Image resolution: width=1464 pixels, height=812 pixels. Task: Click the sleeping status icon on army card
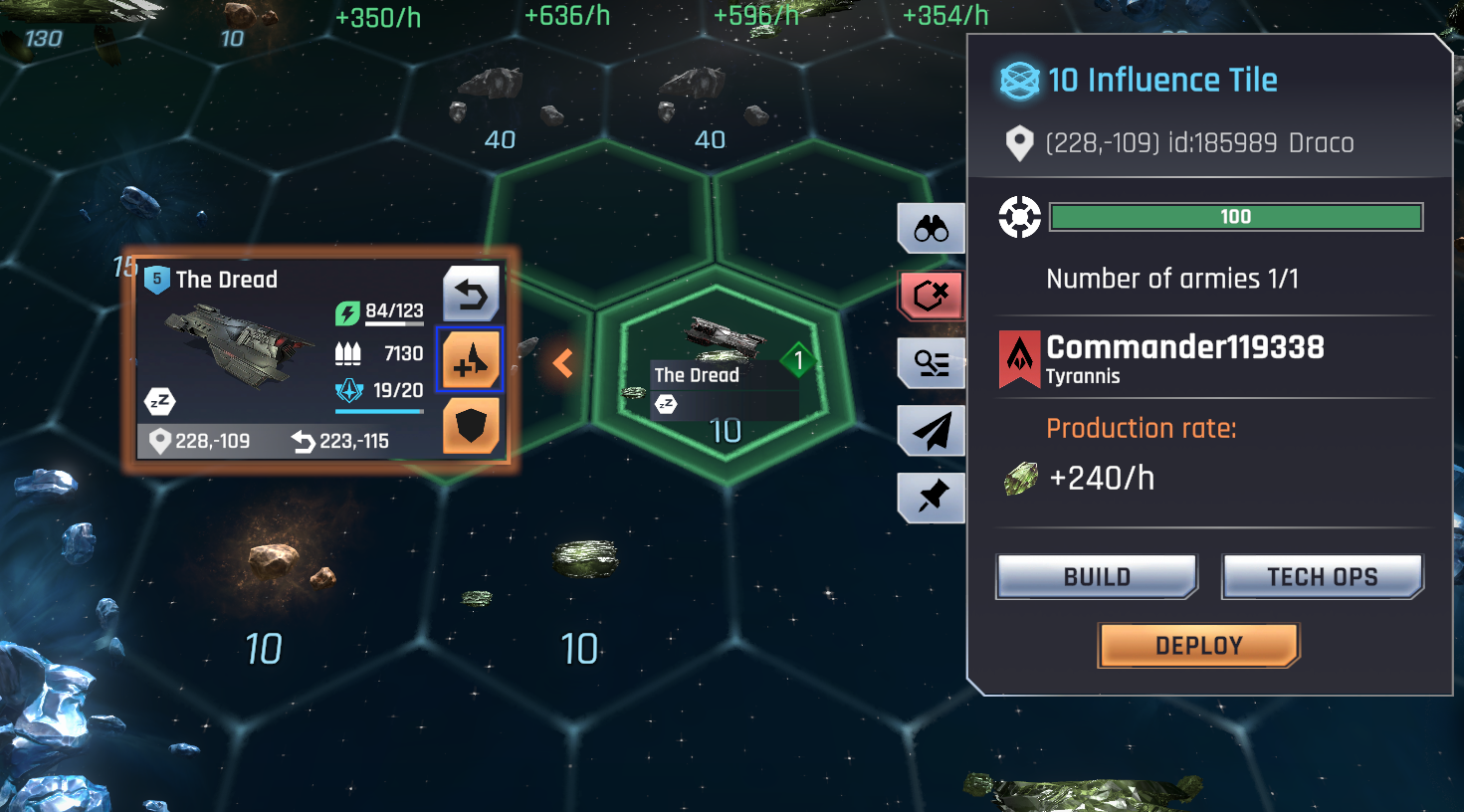coord(159,401)
